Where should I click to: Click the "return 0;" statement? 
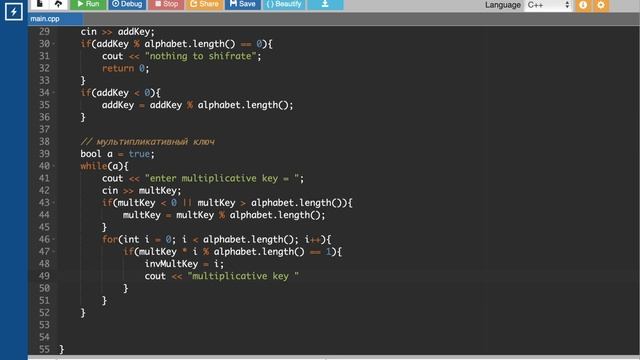point(125,68)
